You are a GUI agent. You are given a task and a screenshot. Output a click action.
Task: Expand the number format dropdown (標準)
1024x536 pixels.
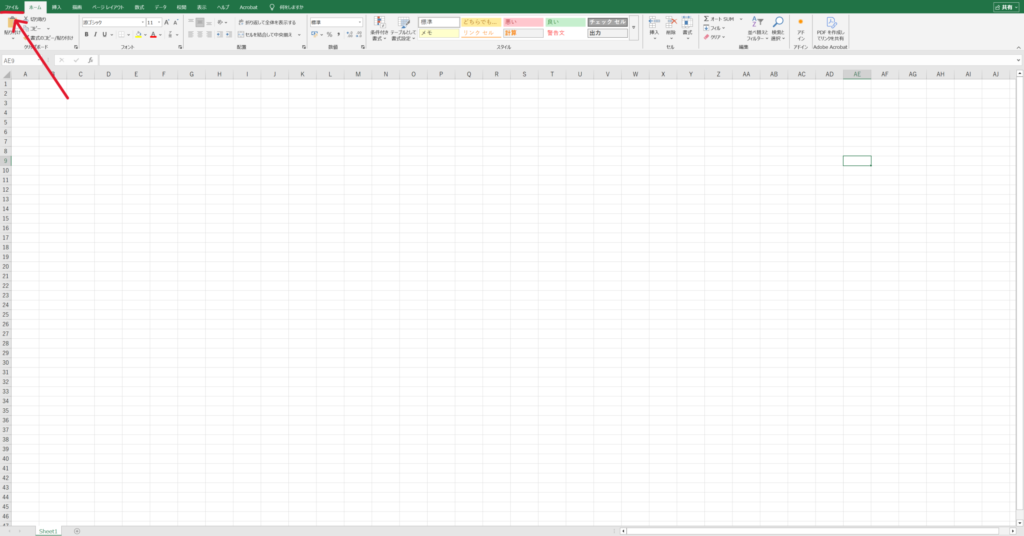[x=360, y=22]
